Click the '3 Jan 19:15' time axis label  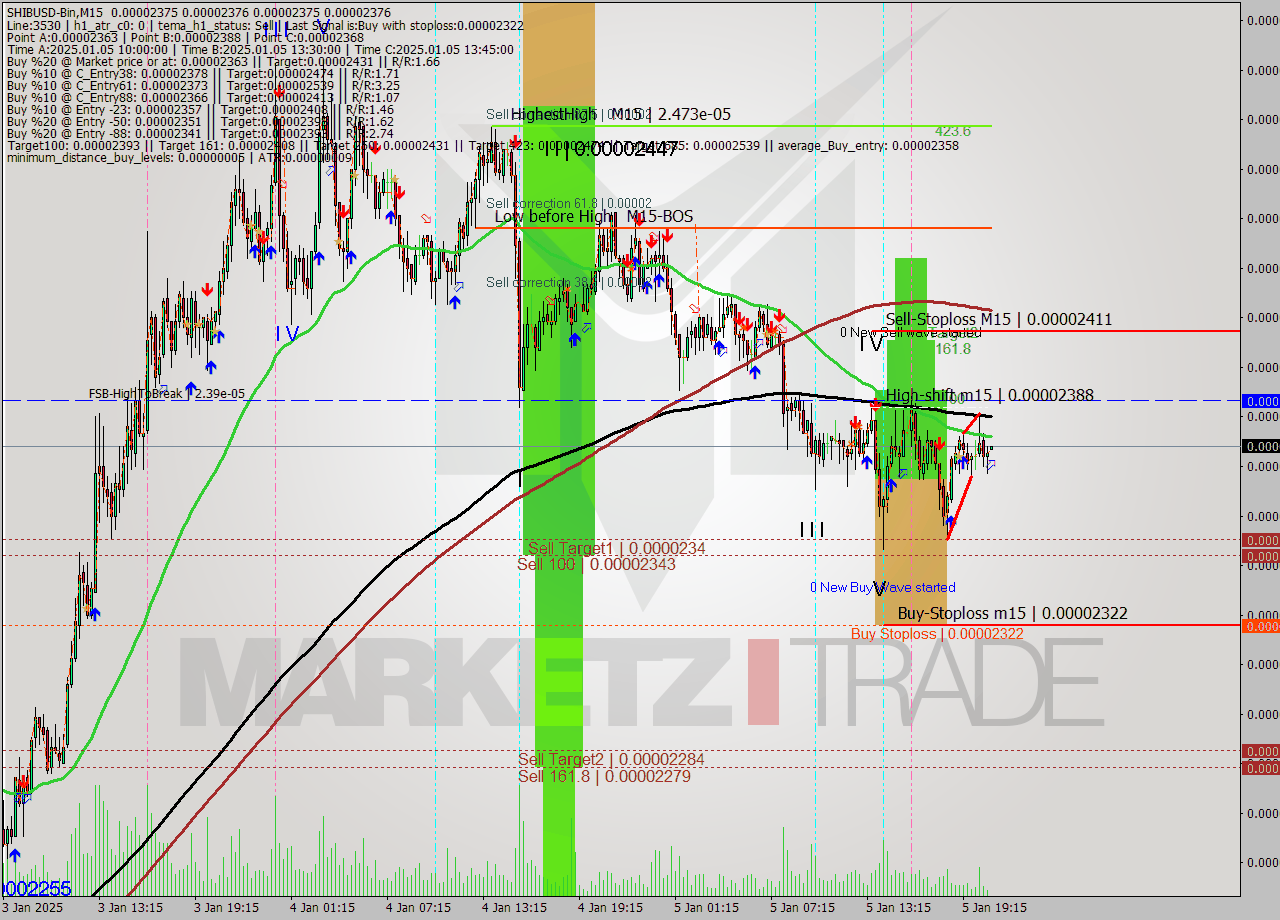point(226,908)
